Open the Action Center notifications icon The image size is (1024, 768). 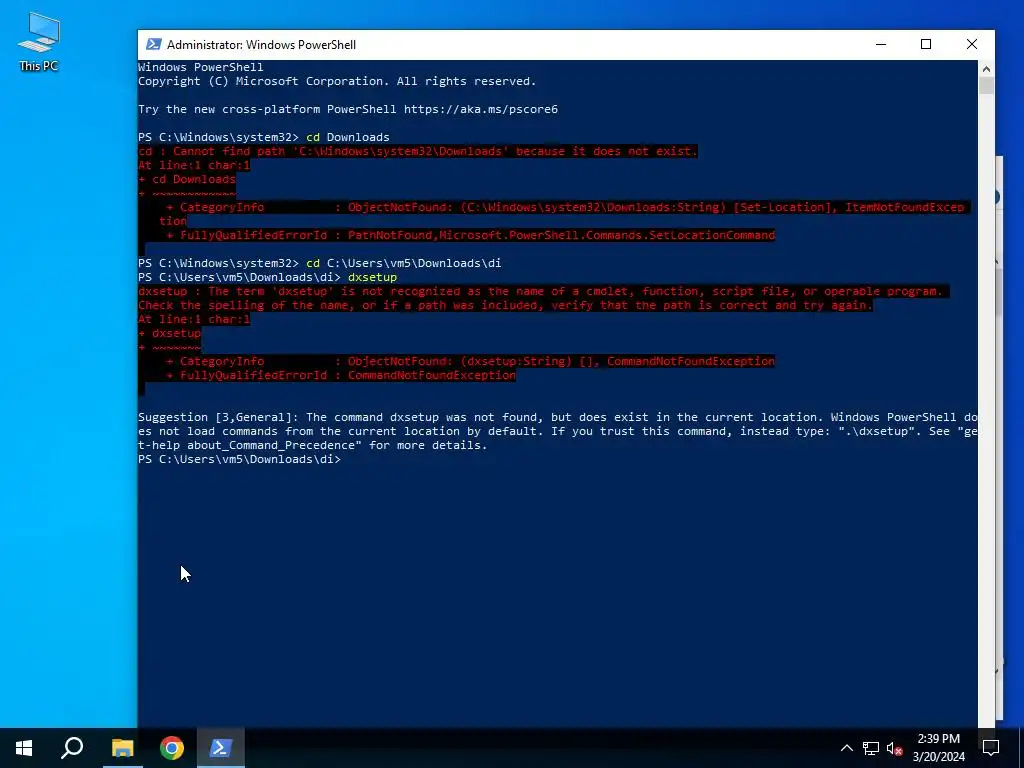tap(991, 748)
